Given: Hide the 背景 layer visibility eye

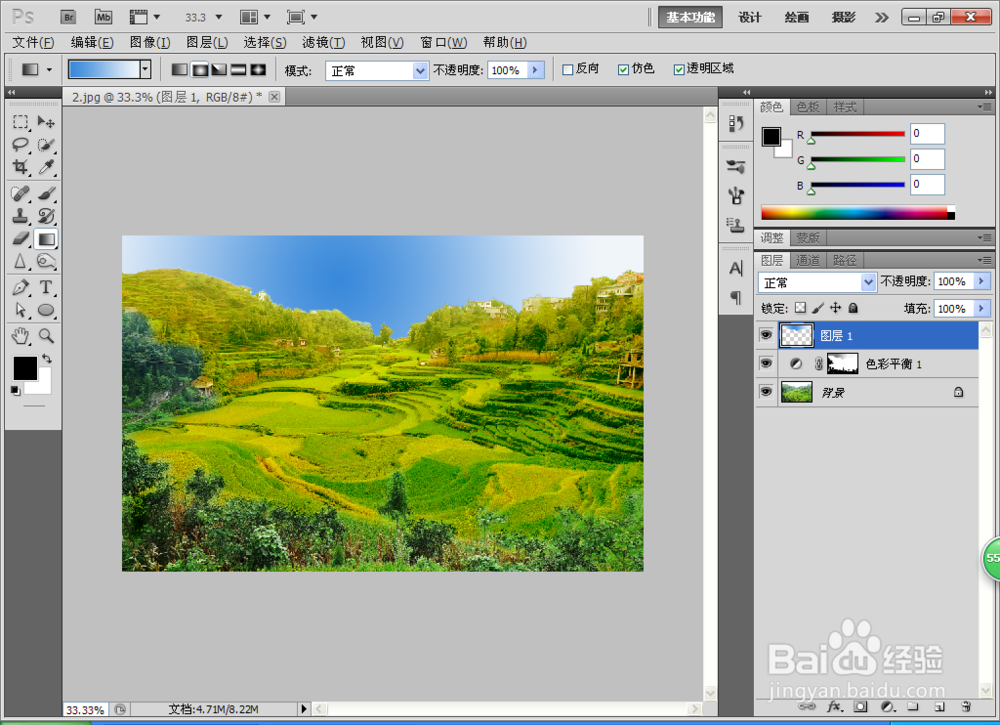Looking at the screenshot, I should pos(766,392).
